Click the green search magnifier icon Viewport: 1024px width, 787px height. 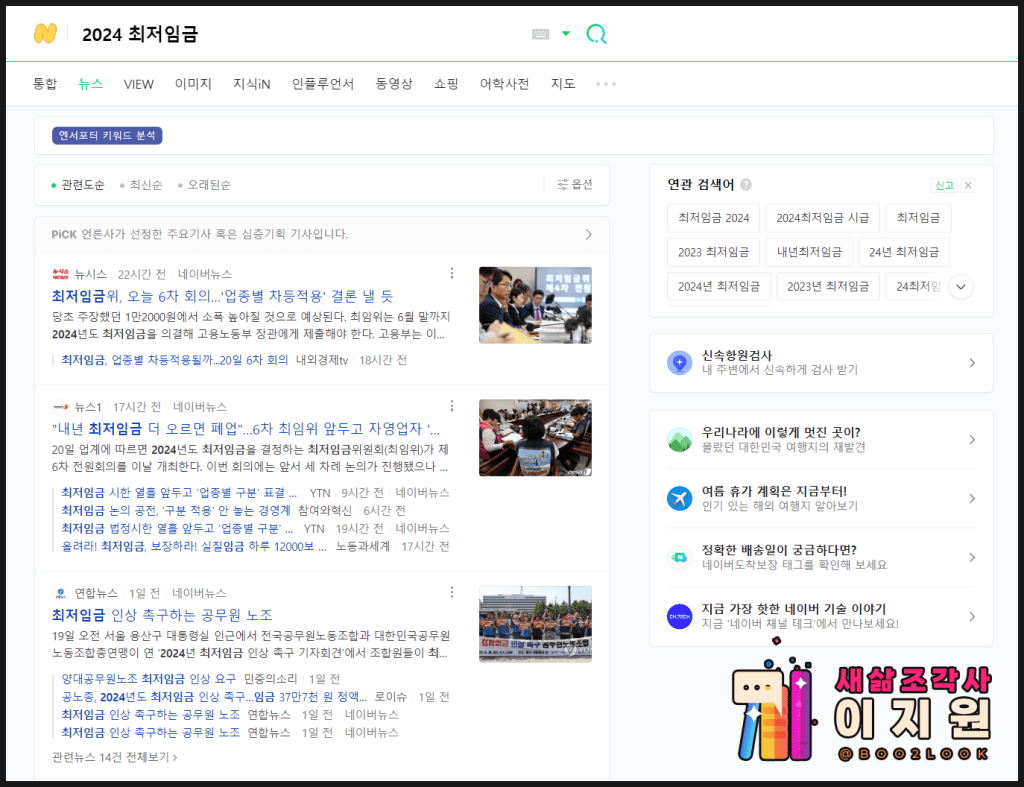click(596, 34)
